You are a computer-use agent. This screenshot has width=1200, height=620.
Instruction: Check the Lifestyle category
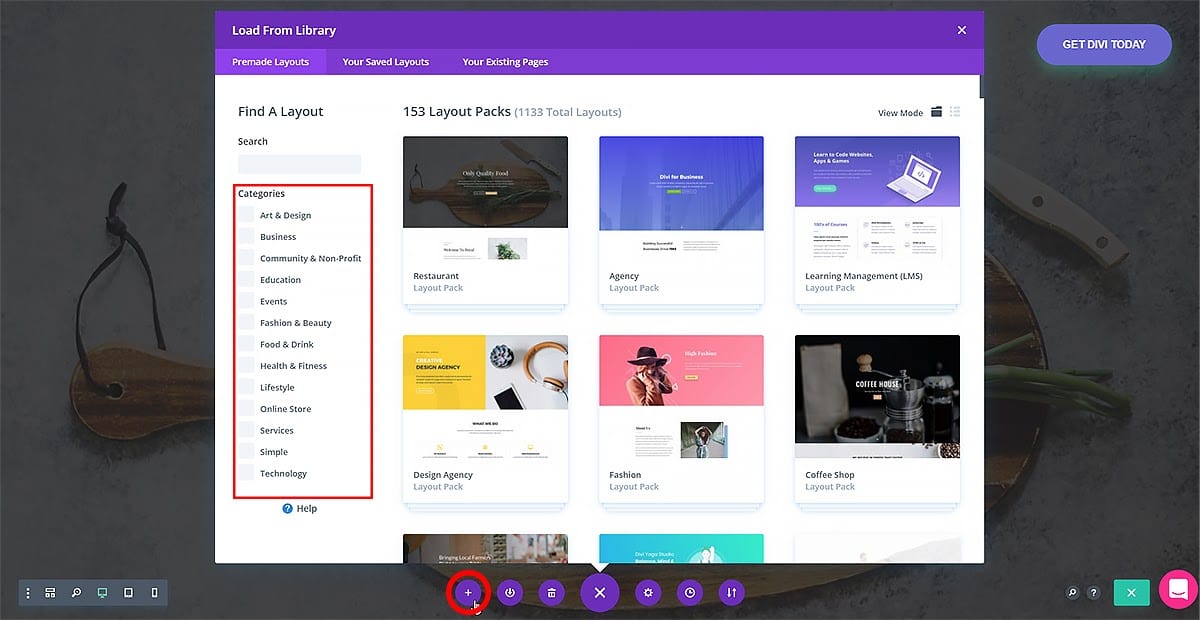point(246,387)
